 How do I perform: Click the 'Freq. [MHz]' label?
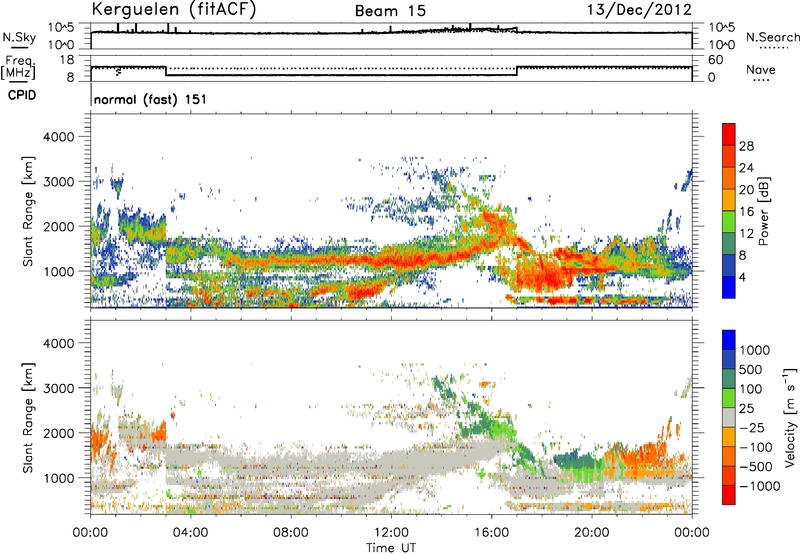19,67
